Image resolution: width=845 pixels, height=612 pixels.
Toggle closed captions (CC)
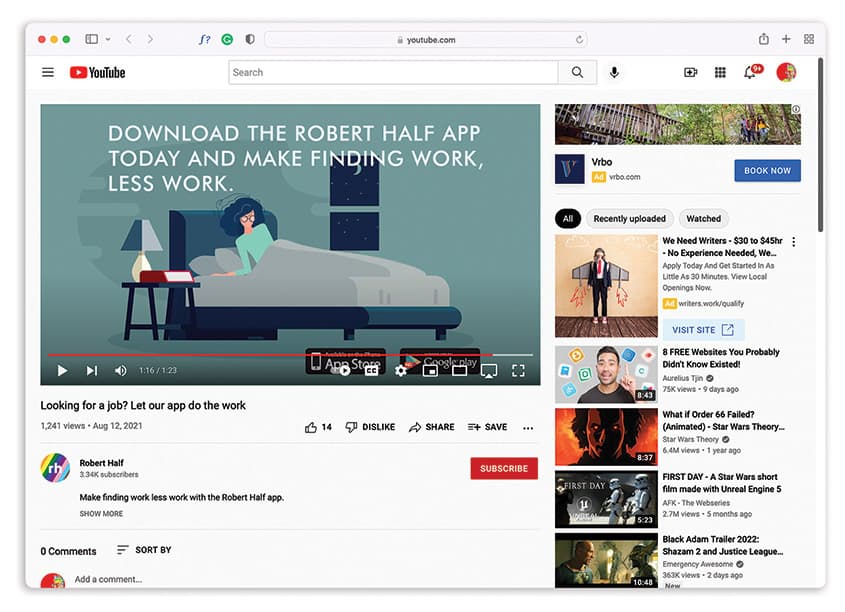point(371,371)
